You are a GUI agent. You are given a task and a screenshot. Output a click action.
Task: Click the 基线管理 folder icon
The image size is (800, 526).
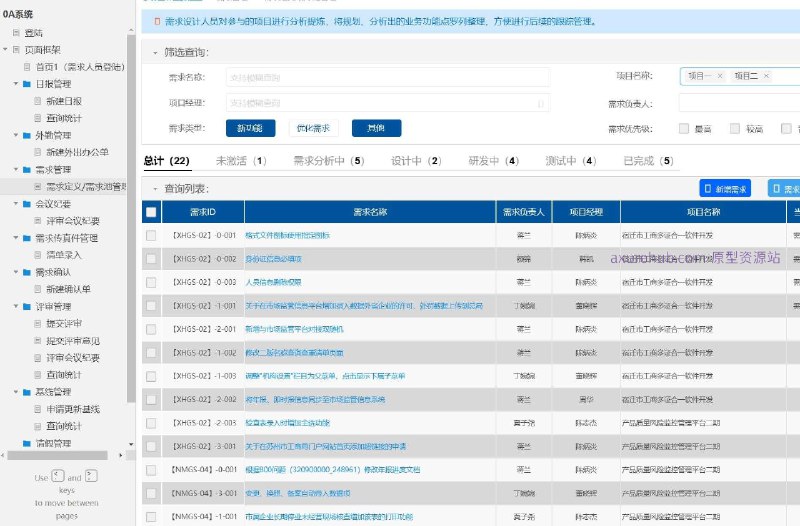tap(27, 392)
